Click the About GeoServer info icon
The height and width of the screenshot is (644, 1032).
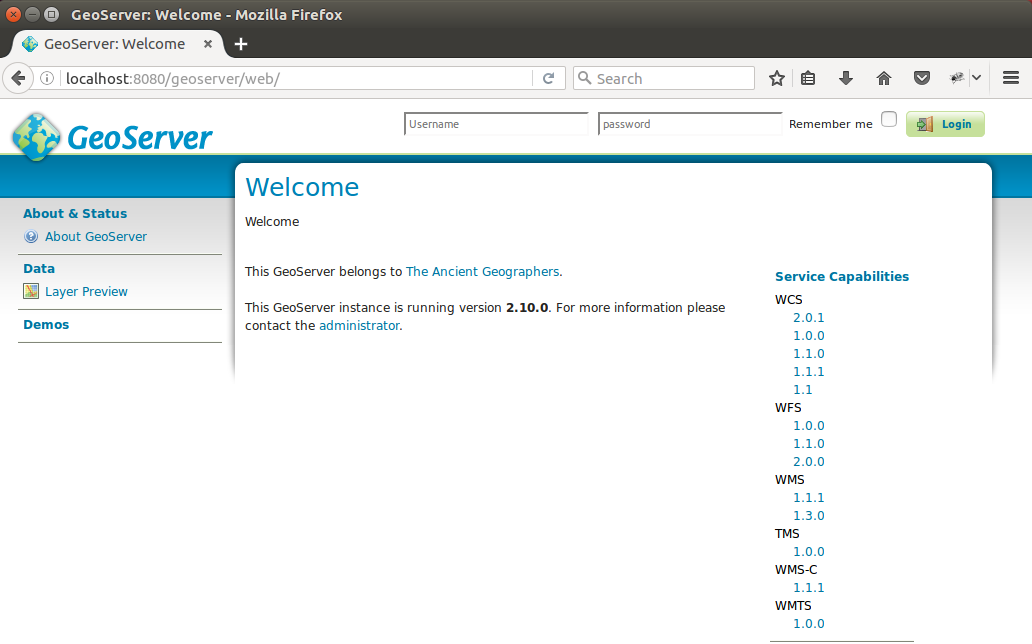click(x=31, y=237)
